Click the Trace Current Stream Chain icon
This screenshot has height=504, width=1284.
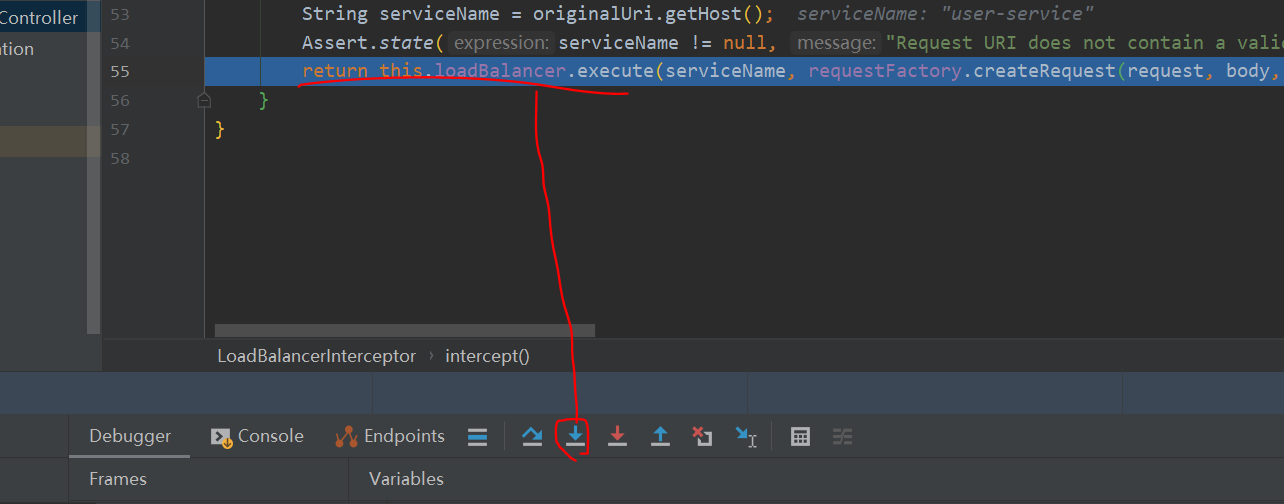click(843, 436)
